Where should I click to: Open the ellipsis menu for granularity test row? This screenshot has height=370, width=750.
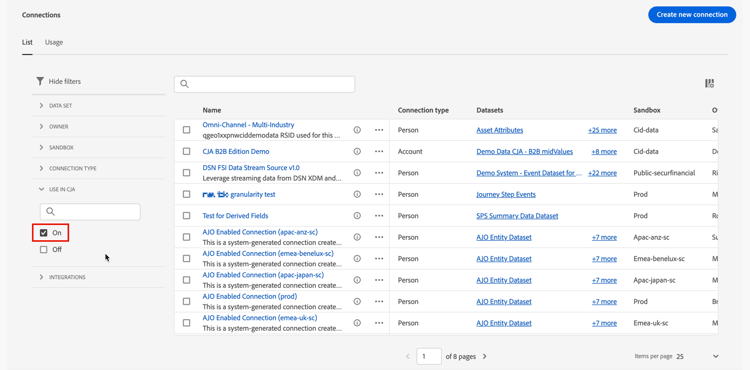coord(379,195)
